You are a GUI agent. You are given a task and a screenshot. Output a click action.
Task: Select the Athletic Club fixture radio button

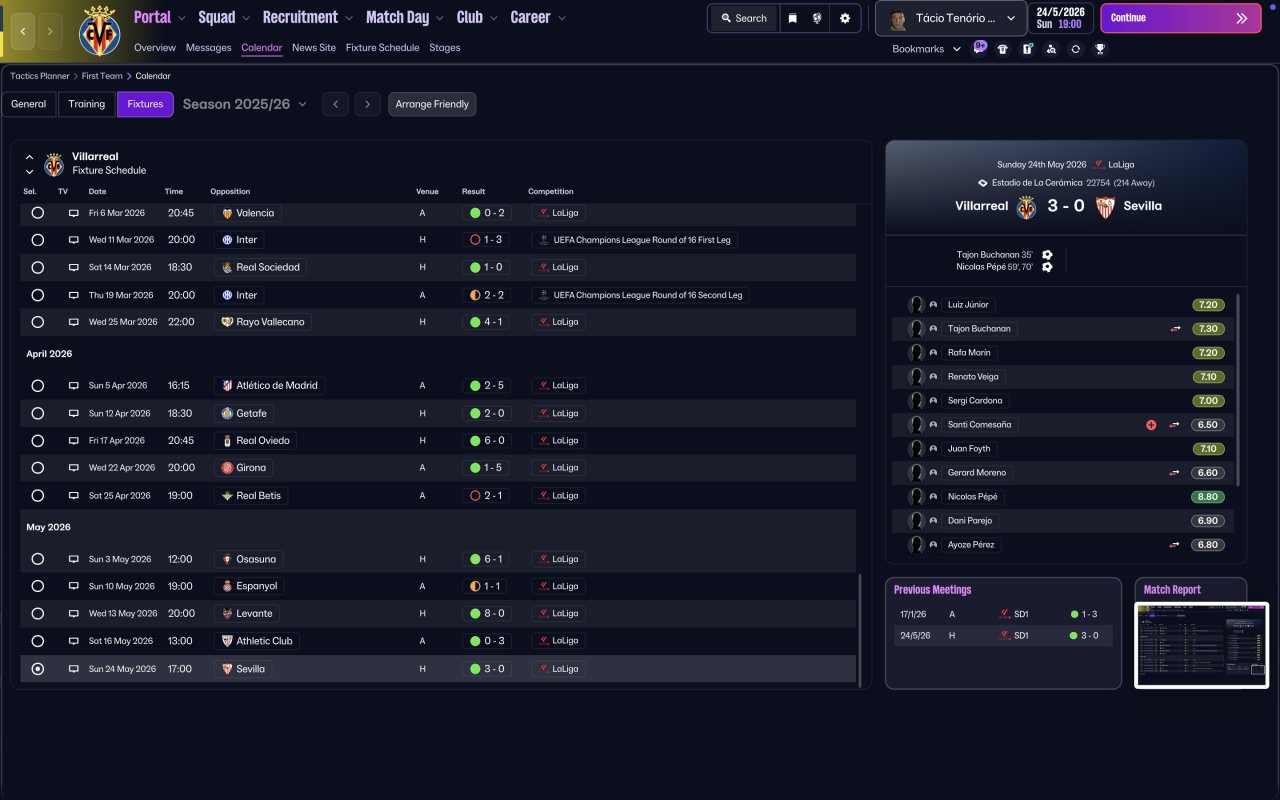38,641
